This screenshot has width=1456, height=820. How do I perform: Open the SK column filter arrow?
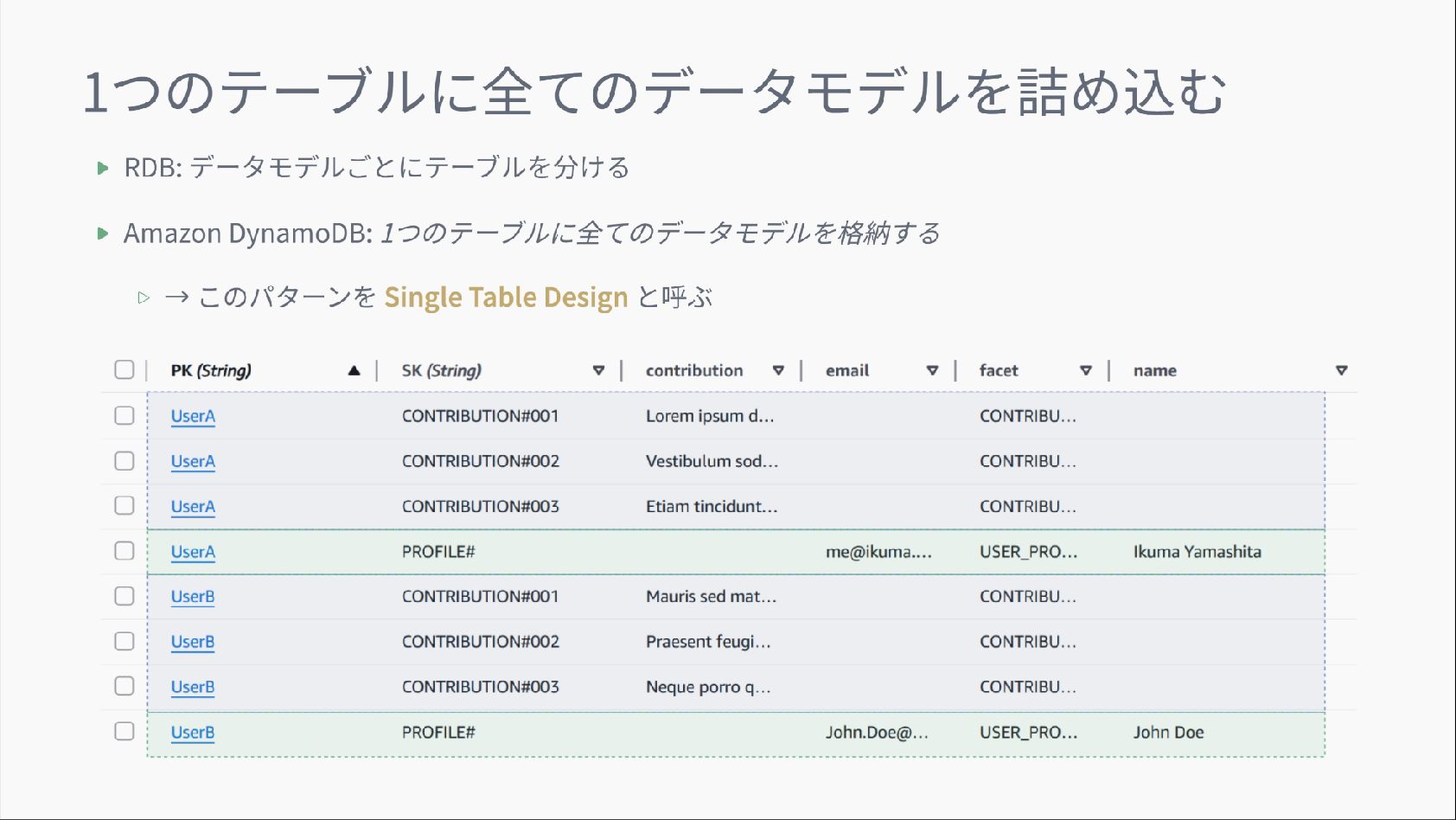pos(598,371)
